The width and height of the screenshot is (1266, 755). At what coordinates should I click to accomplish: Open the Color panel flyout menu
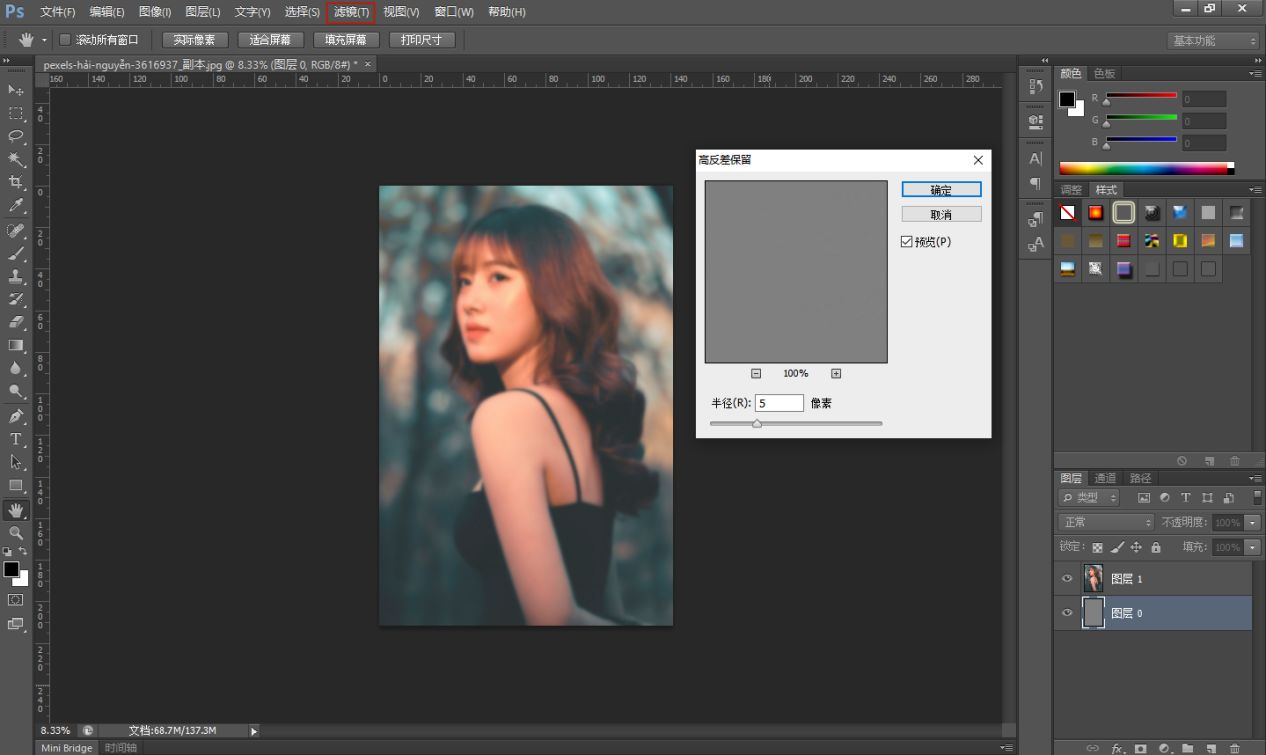1255,73
